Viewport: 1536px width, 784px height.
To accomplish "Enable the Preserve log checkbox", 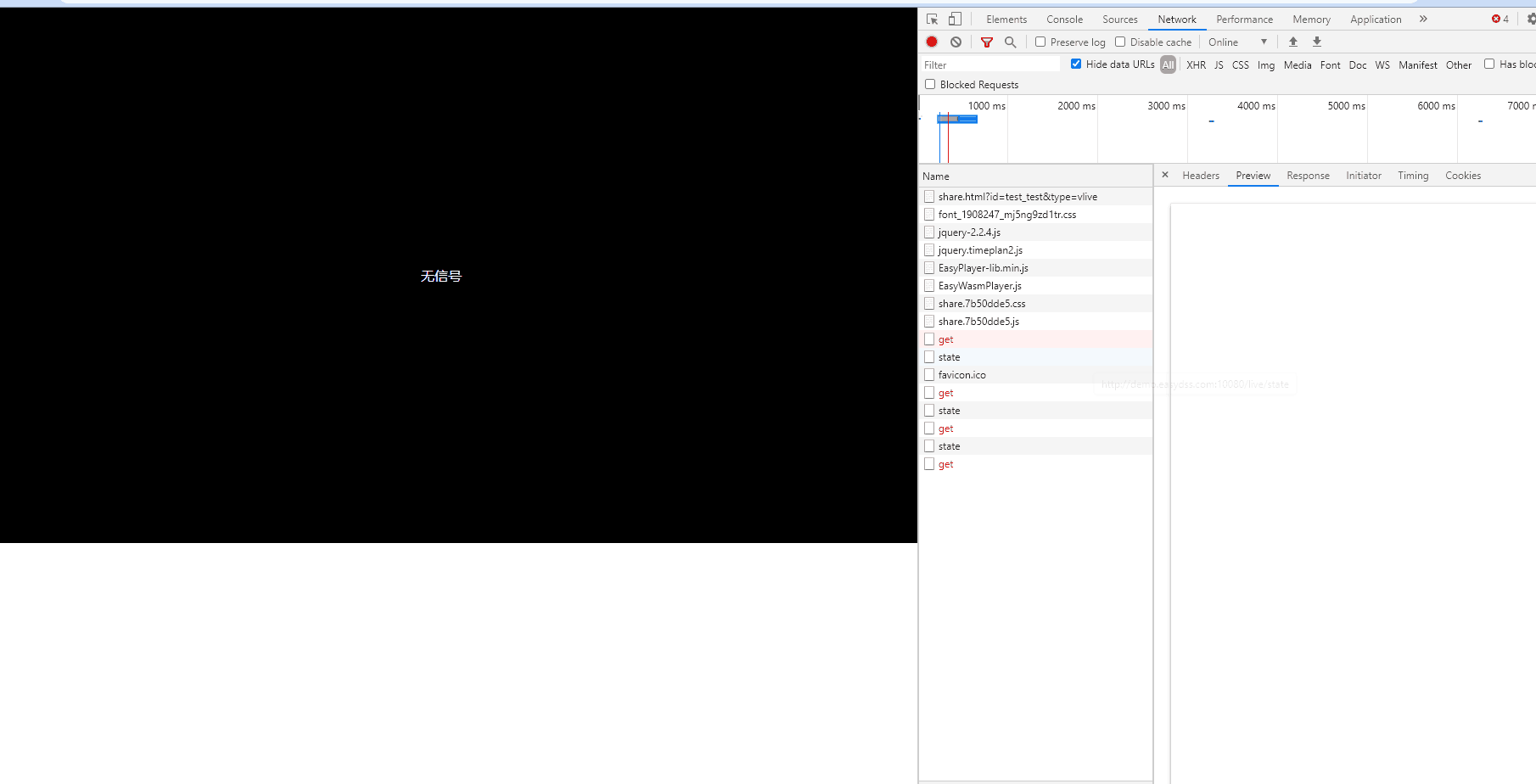I will tap(1040, 42).
